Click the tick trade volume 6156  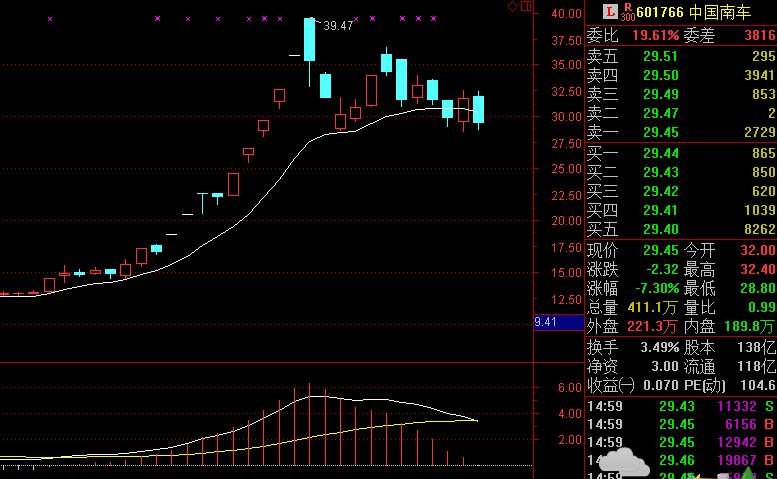point(741,424)
